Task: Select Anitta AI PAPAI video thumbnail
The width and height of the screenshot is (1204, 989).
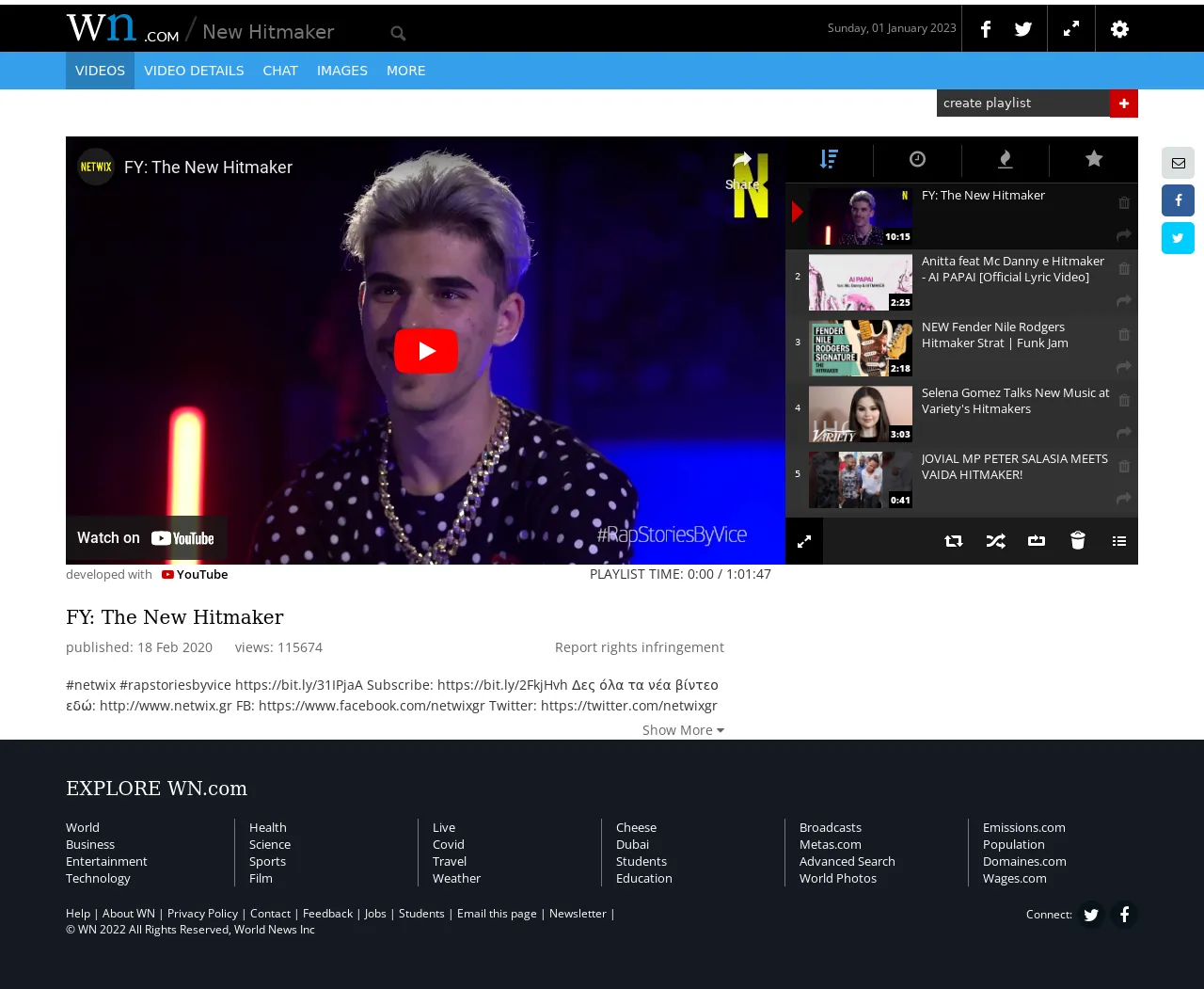Action: tap(861, 282)
